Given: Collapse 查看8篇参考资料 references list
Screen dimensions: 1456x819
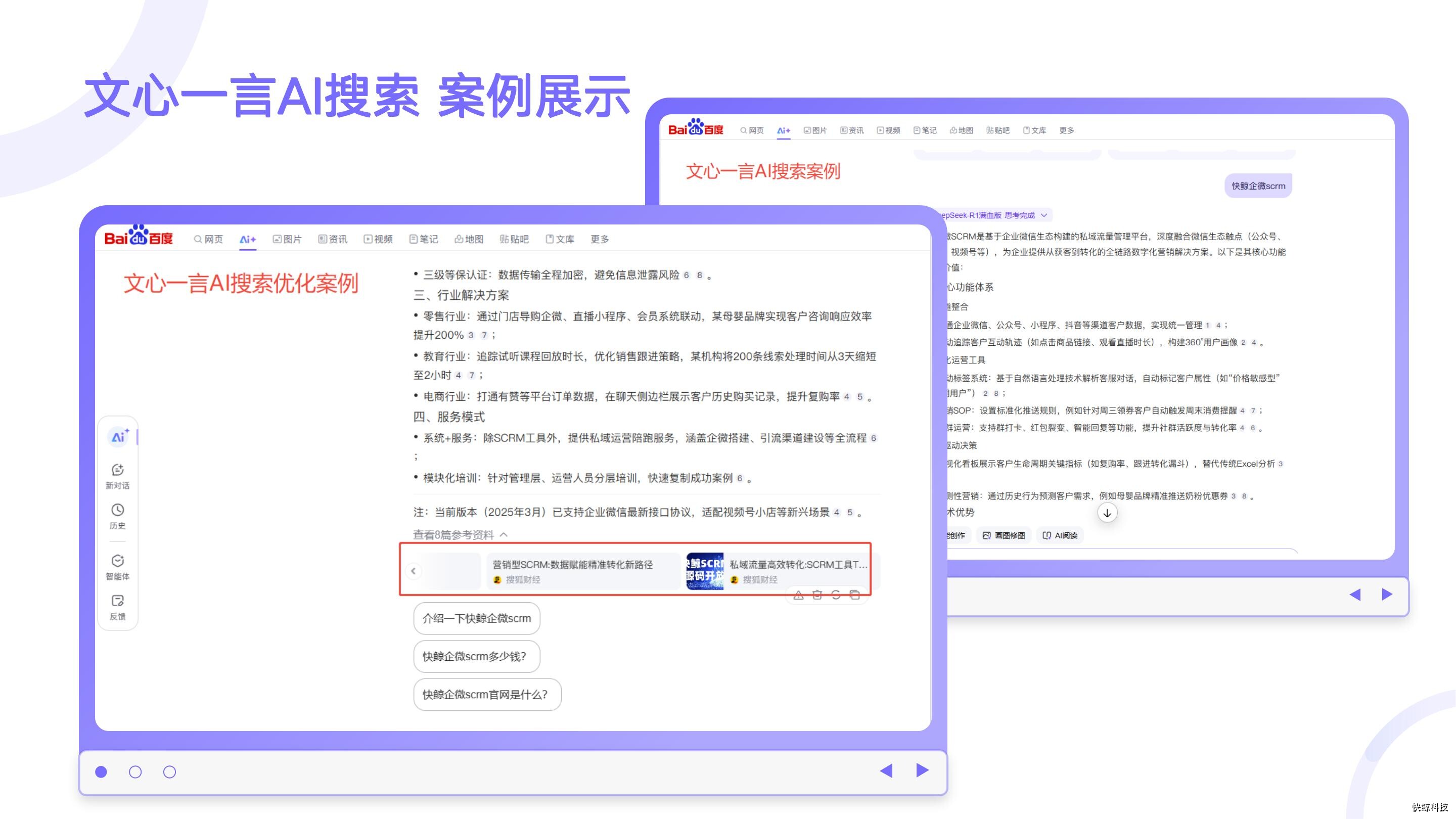Looking at the screenshot, I should [460, 535].
